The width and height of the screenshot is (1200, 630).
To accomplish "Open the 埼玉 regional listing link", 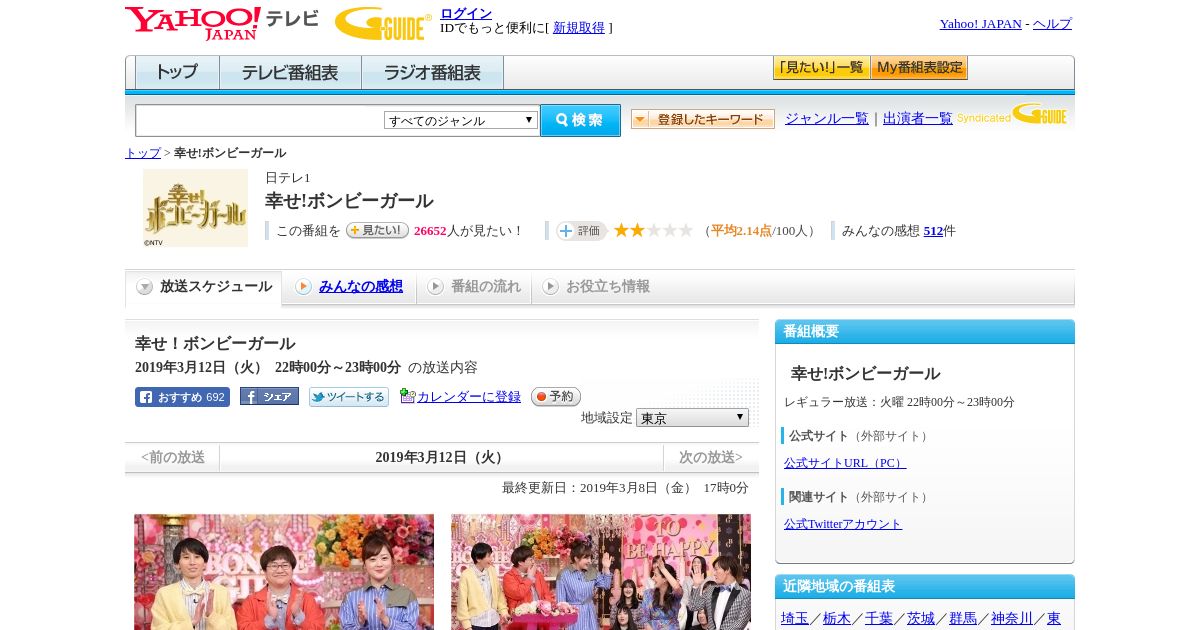I will click(795, 619).
